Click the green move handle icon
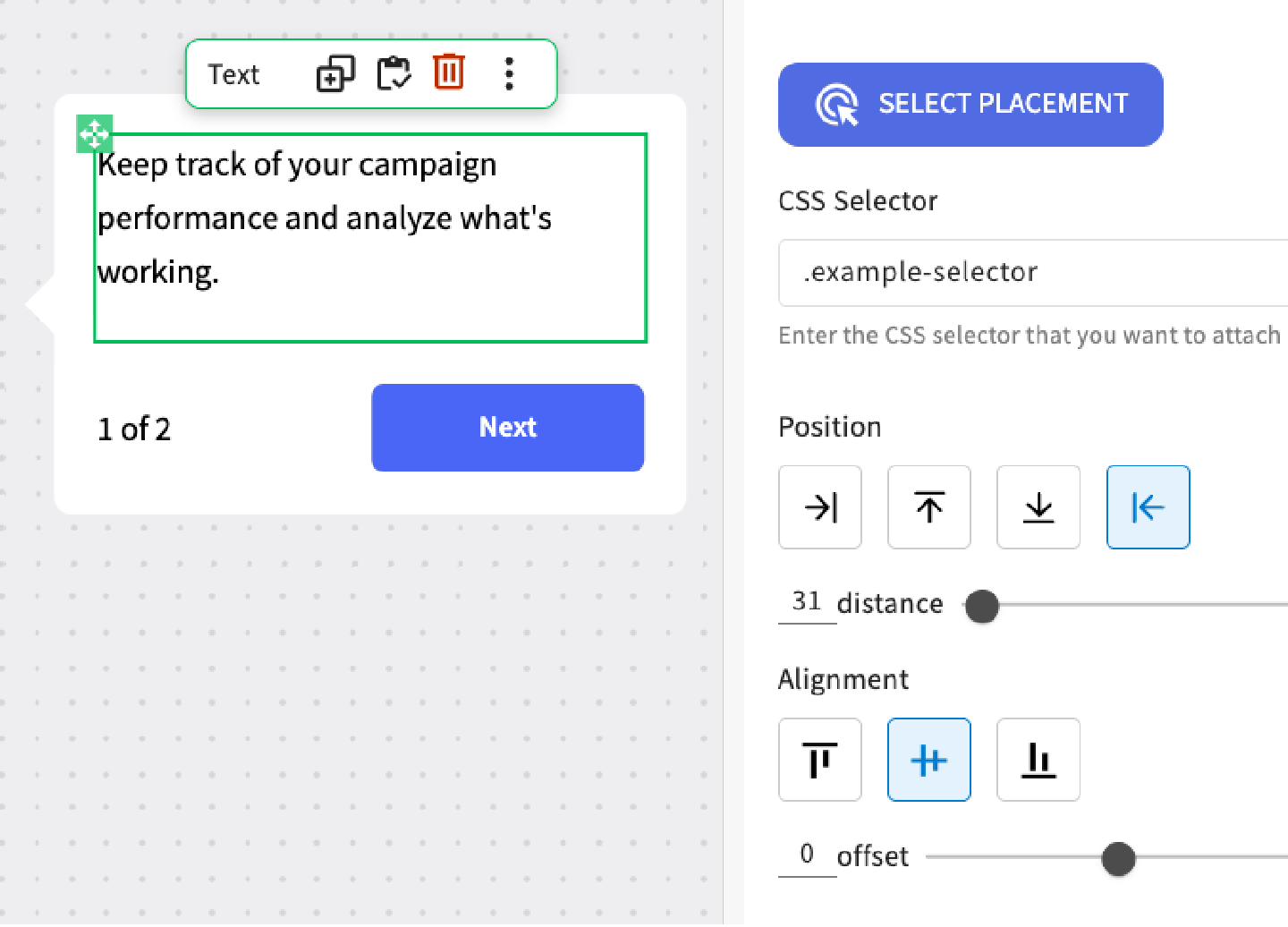Screen dimensions: 1288x927 [95, 133]
